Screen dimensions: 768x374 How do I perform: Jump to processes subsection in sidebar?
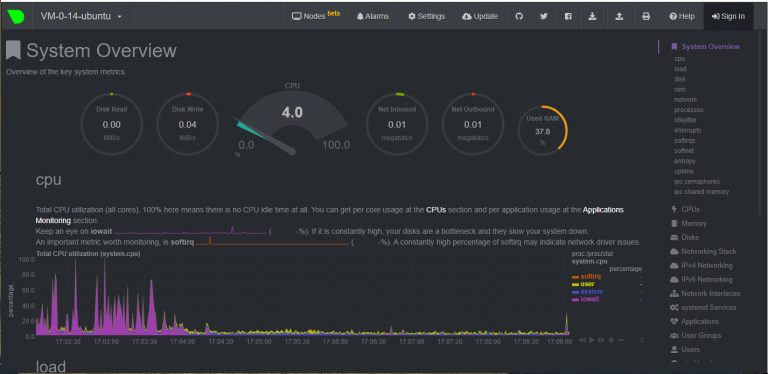click(689, 110)
